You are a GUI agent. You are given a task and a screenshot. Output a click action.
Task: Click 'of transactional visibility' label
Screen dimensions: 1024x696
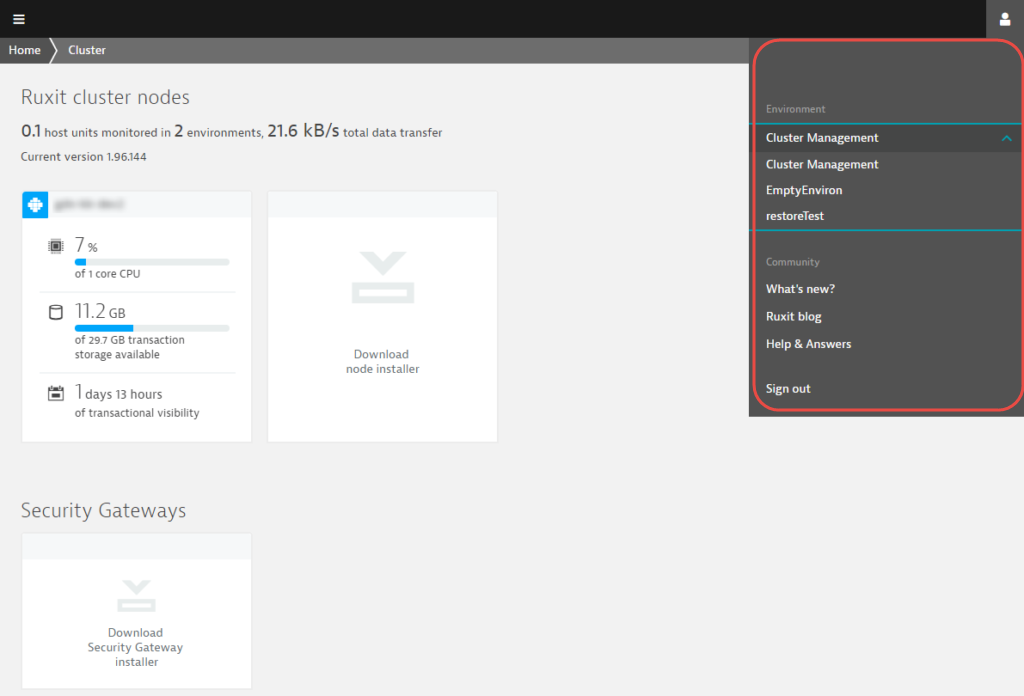click(137, 413)
